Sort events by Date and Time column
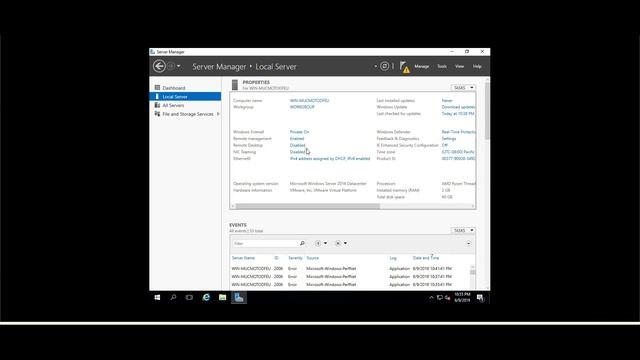 pyautogui.click(x=426, y=258)
